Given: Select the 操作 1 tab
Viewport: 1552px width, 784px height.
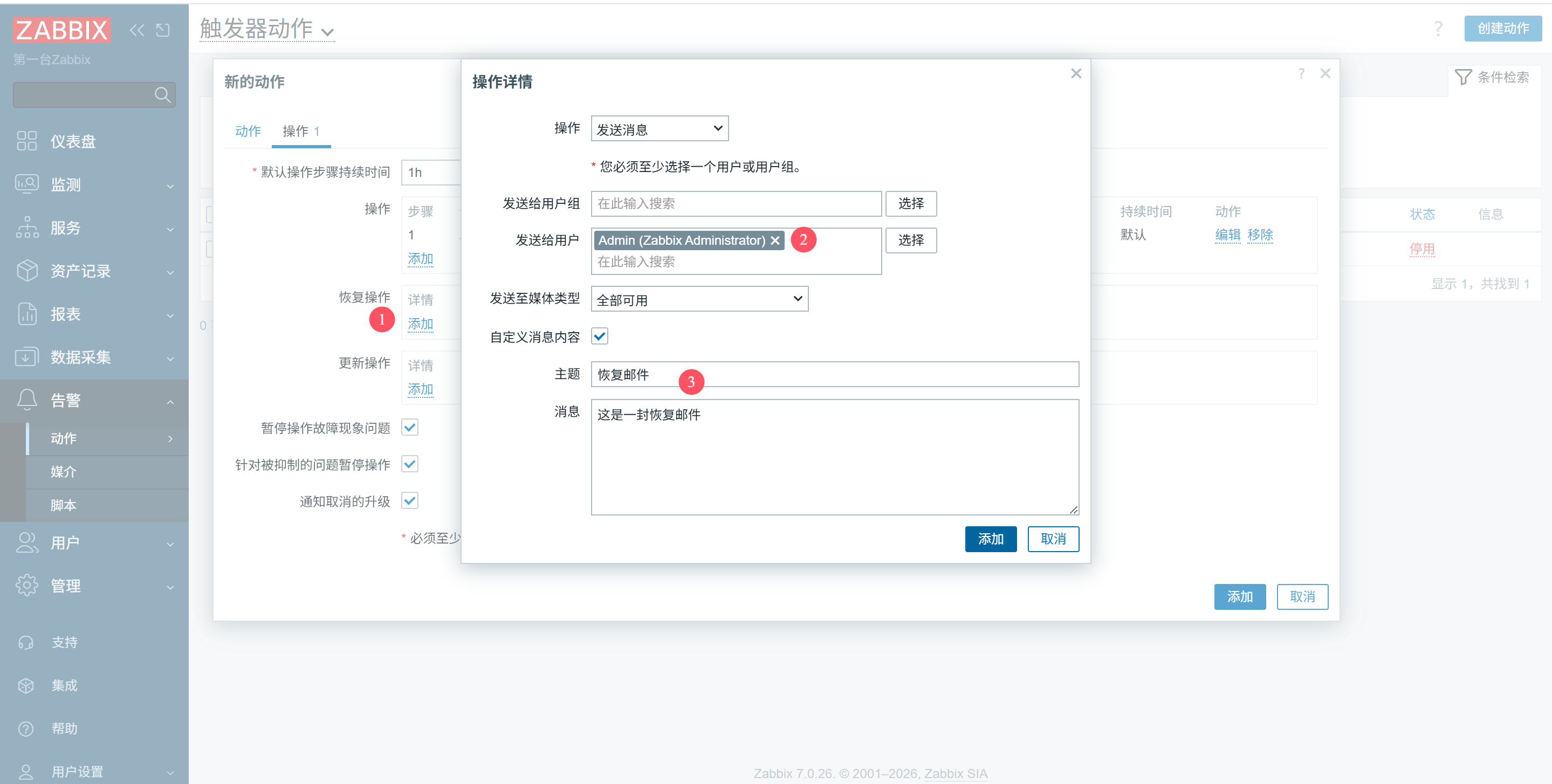Looking at the screenshot, I should pyautogui.click(x=301, y=132).
